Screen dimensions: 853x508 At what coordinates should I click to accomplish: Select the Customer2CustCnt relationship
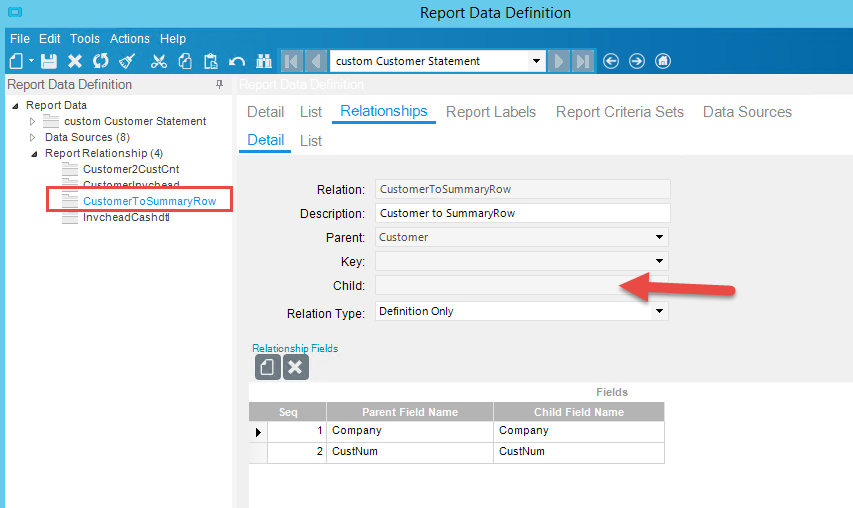pyautogui.click(x=131, y=169)
